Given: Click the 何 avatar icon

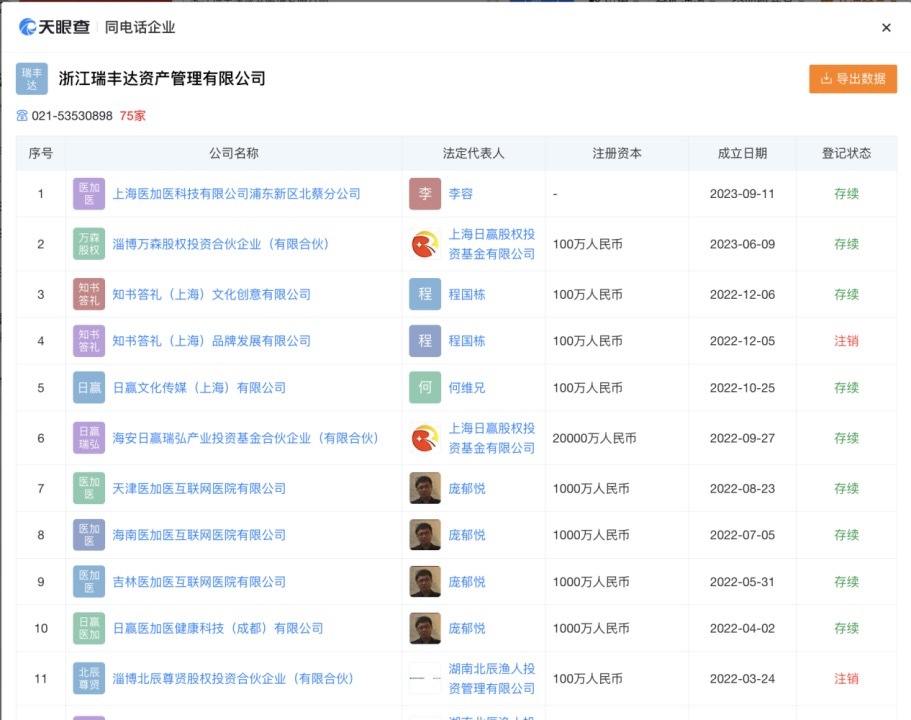Looking at the screenshot, I should click(425, 388).
